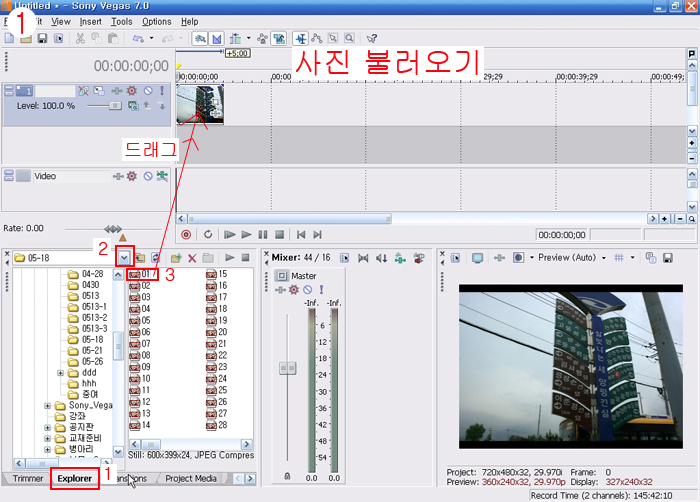Viewport: 700px width, 502px height.
Task: Click image clip thumbnail on timeline
Action: coord(200,105)
